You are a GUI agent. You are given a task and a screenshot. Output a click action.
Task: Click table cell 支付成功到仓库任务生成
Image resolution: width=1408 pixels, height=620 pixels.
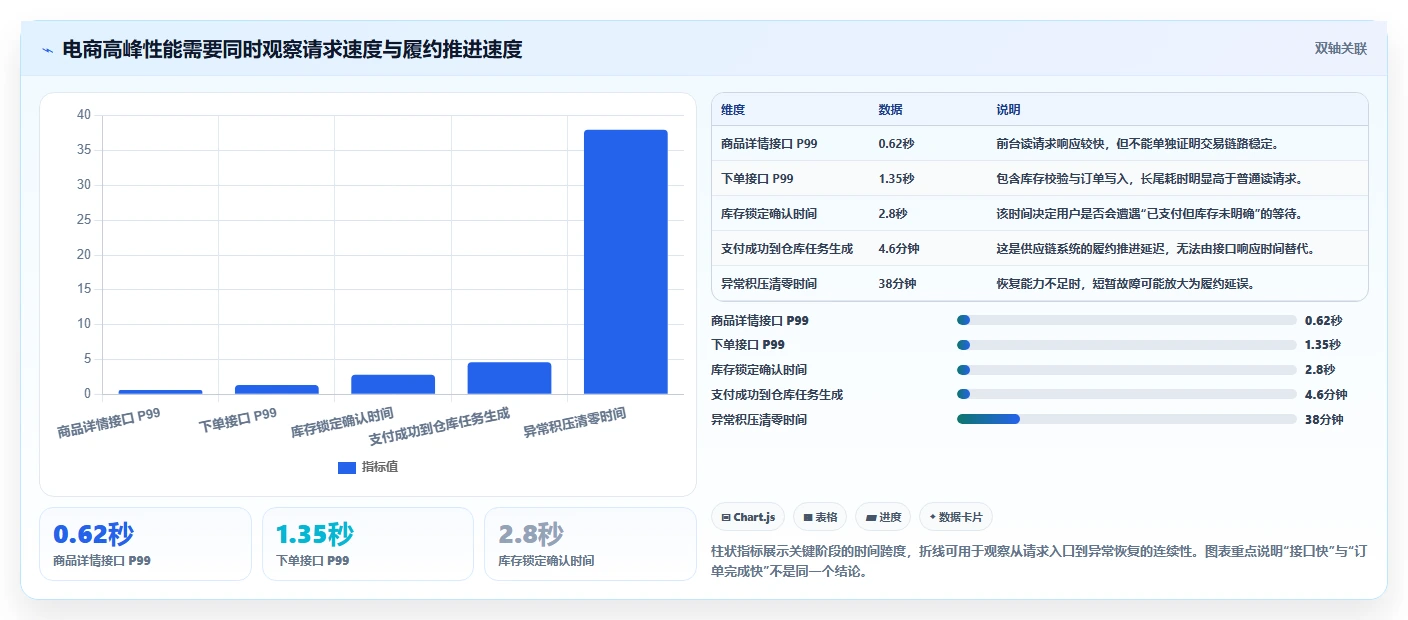(x=787, y=249)
